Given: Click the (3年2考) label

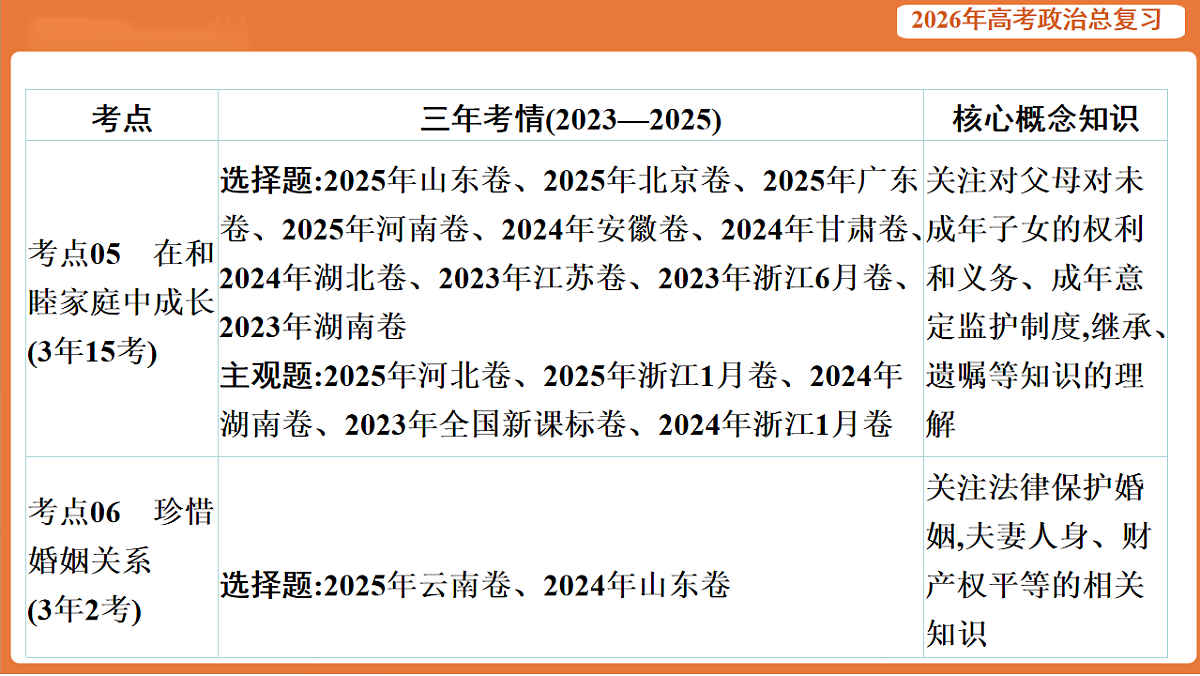Looking at the screenshot, I should pos(84,608).
